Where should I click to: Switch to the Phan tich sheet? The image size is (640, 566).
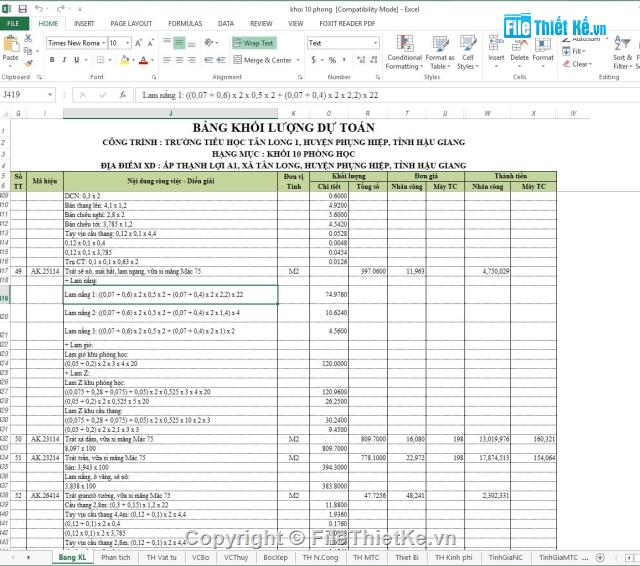[116, 557]
